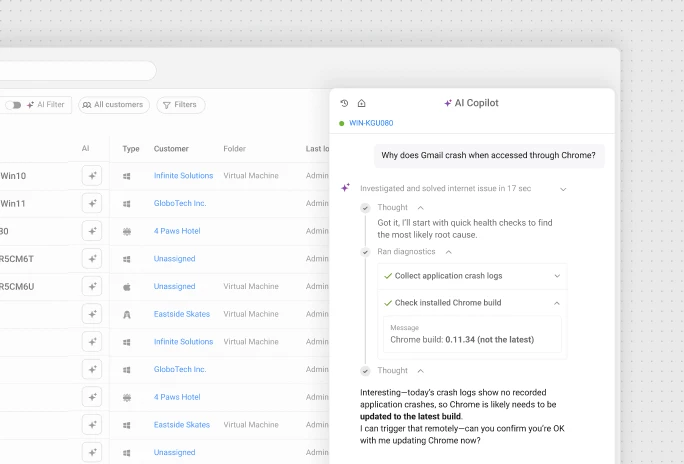The height and width of the screenshot is (464, 684).
Task: Click the user question message bubble
Action: (x=489, y=155)
